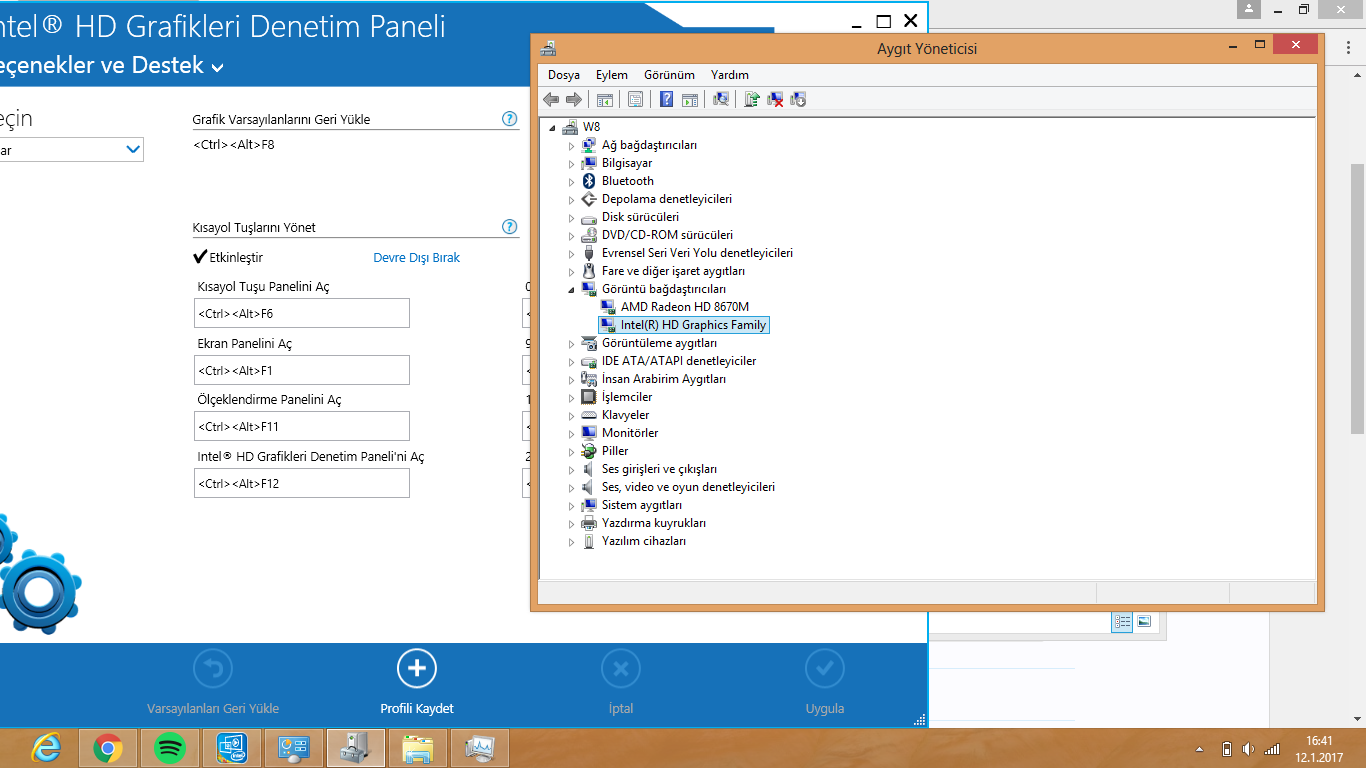The image size is (1366, 768).
Task: Click the Varsayılanları Geri Yükle circular arrow icon
Action: pyautogui.click(x=213, y=669)
